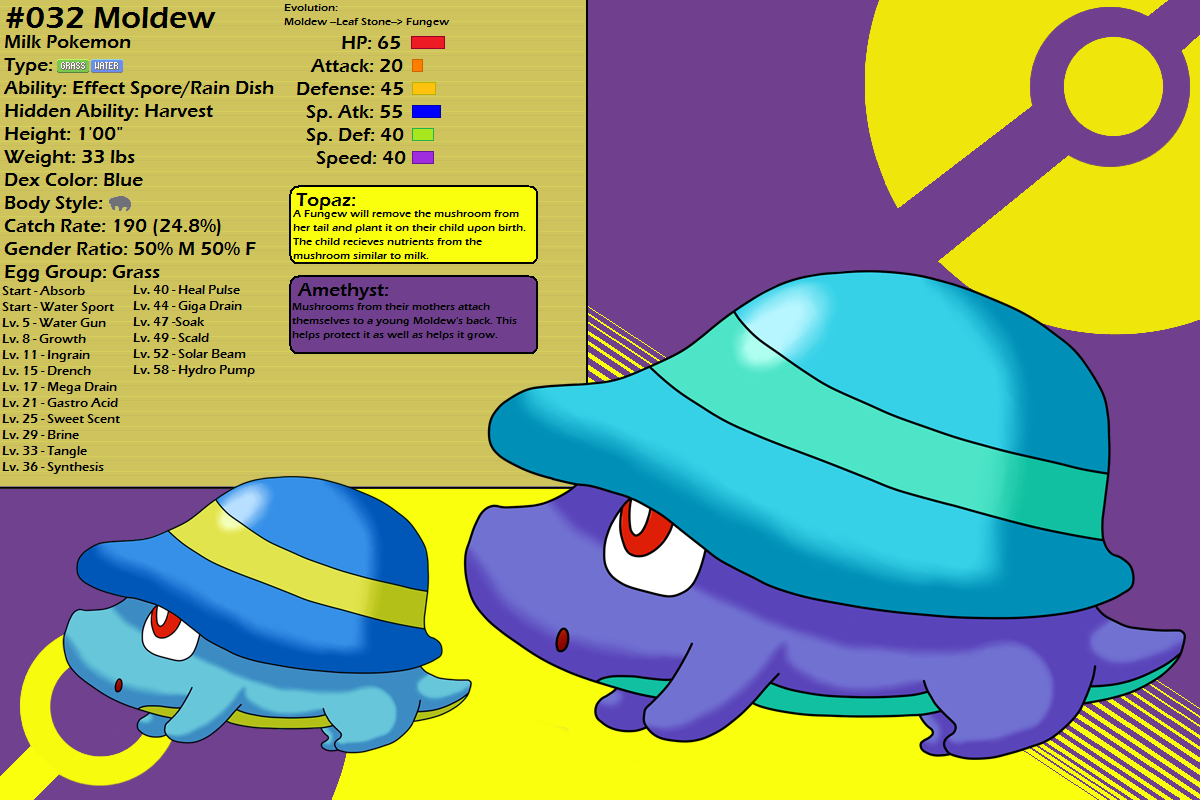Click the 'Lv. 33 - Tangle' move entry
The width and height of the screenshot is (1200, 800).
click(x=45, y=450)
